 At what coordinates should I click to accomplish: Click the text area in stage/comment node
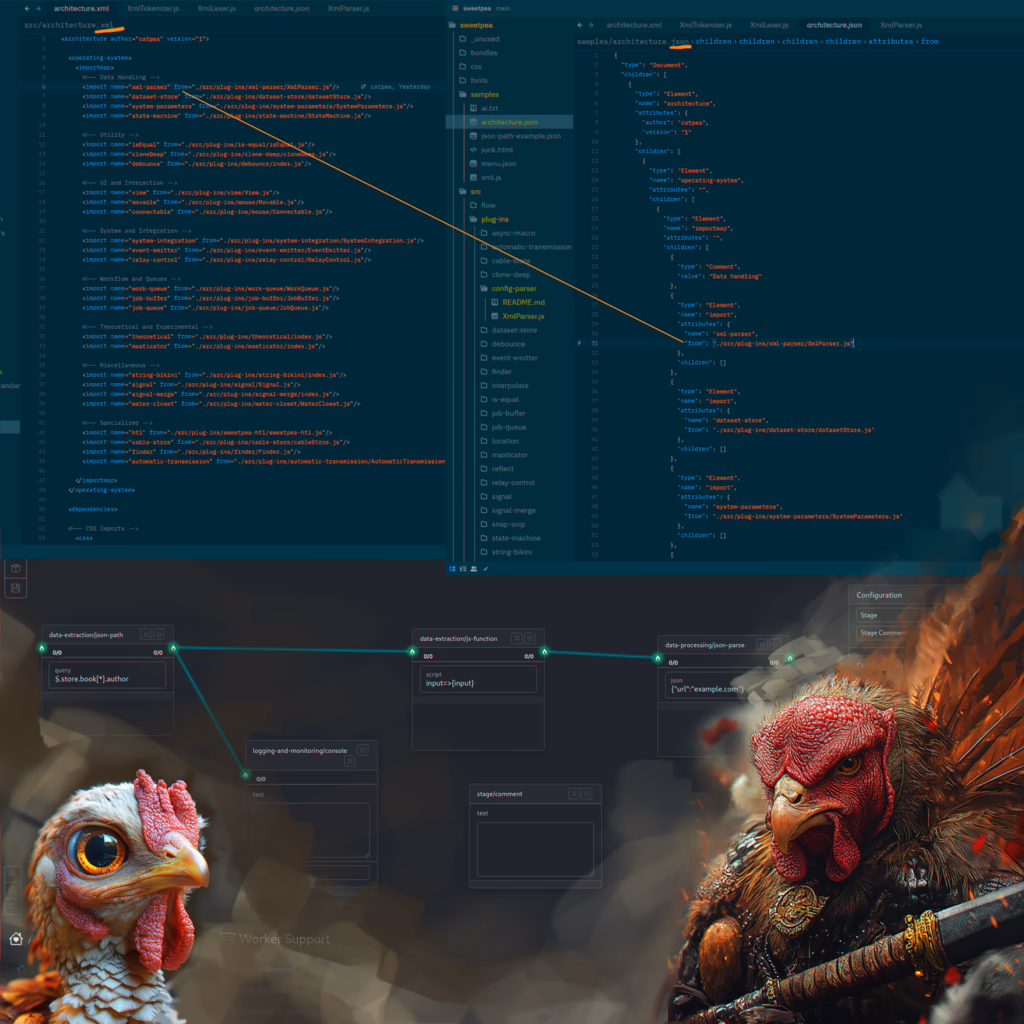coord(534,849)
